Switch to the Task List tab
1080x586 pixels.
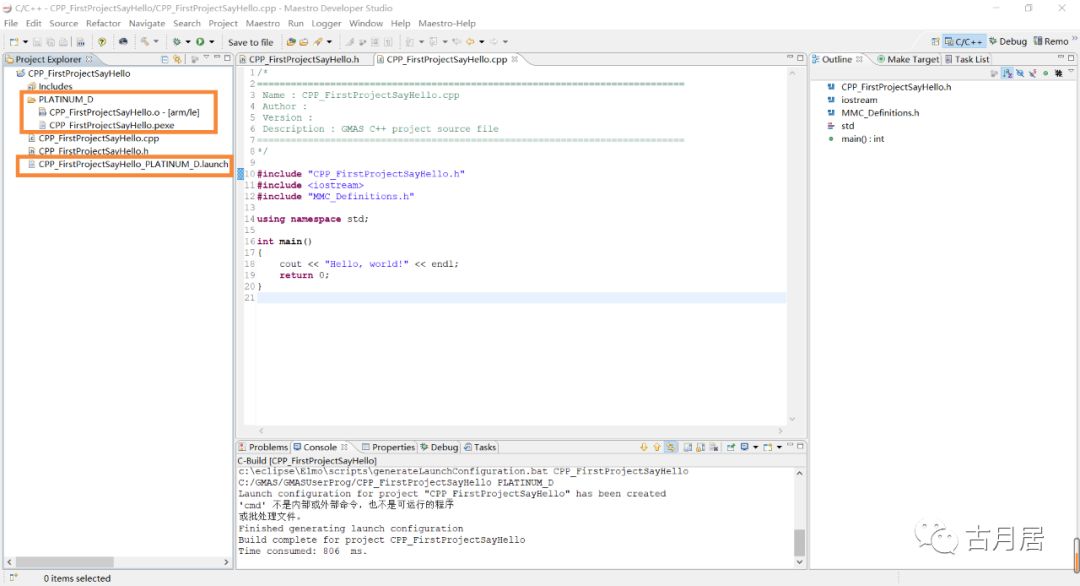coord(967,59)
